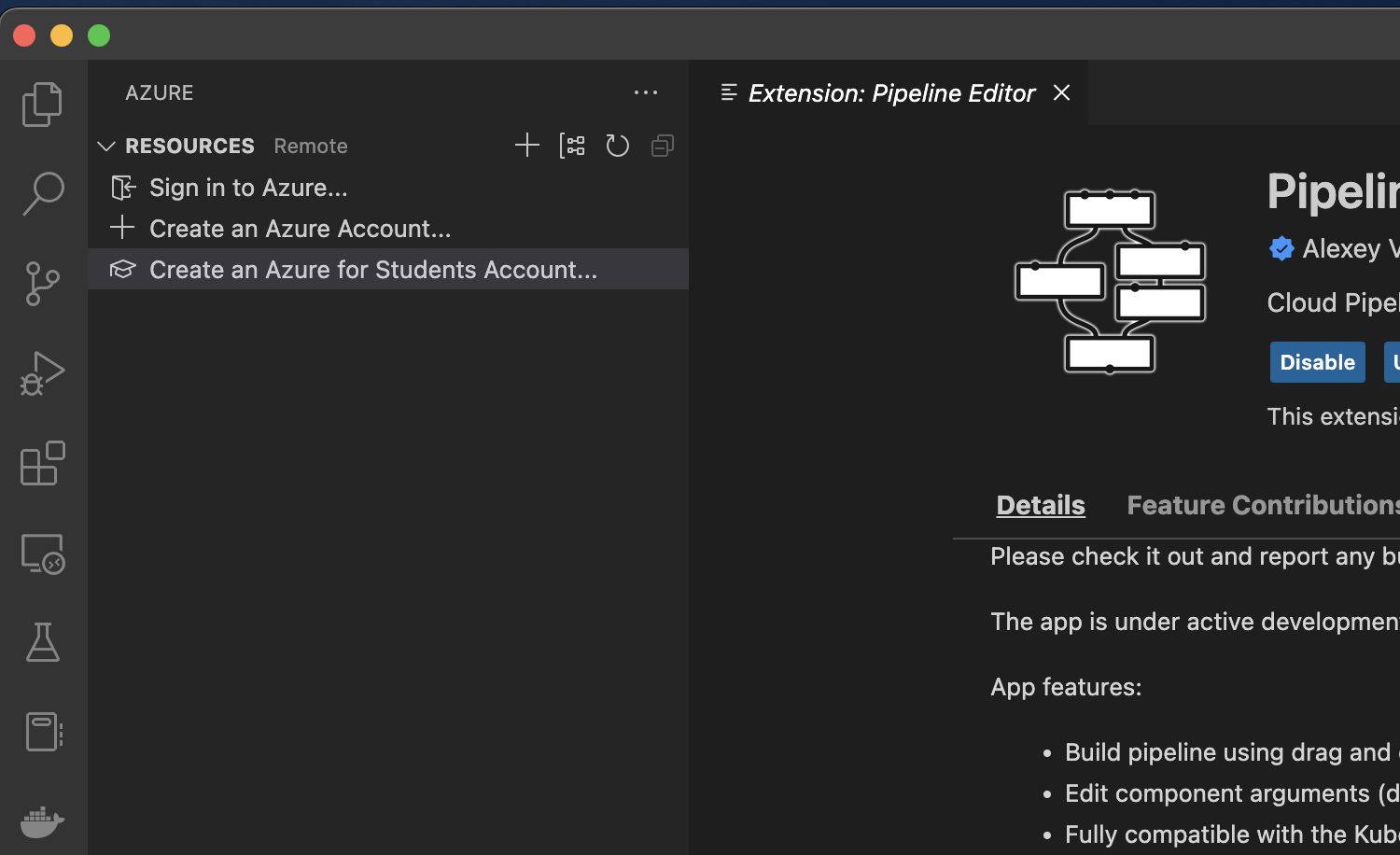
Task: Click the Group By icon in Resources header
Action: (572, 146)
